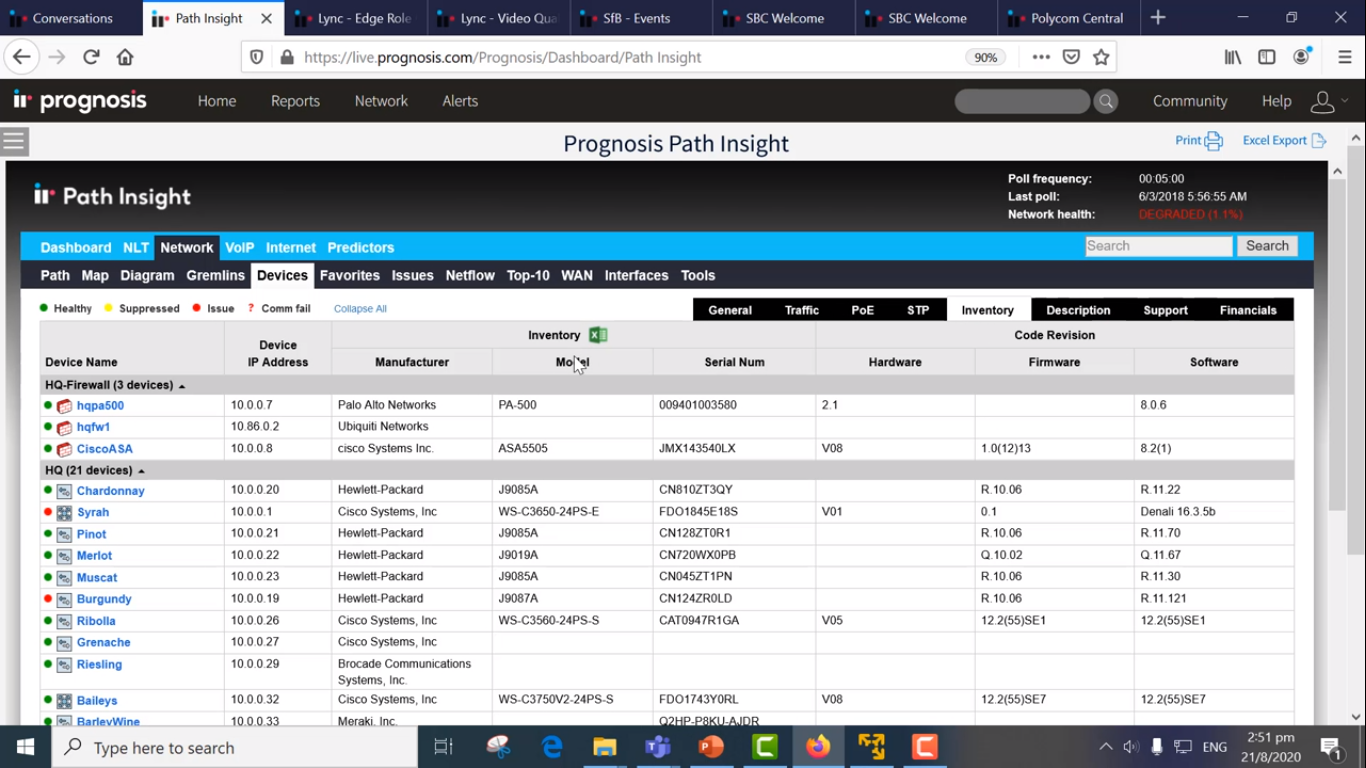This screenshot has width=1366, height=768.
Task: Click the Syrah switch device icon
Action: click(64, 513)
